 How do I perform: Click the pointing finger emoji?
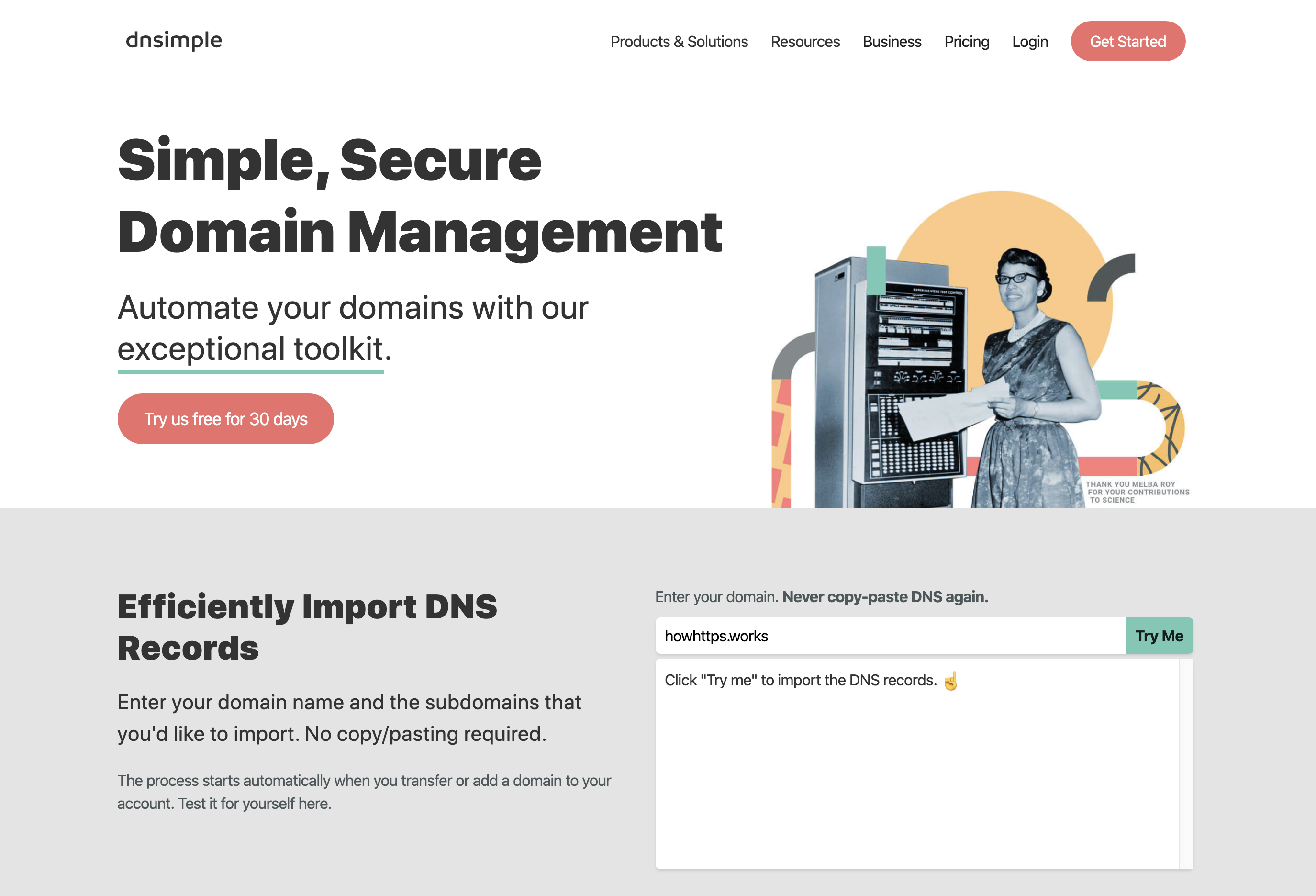point(951,680)
